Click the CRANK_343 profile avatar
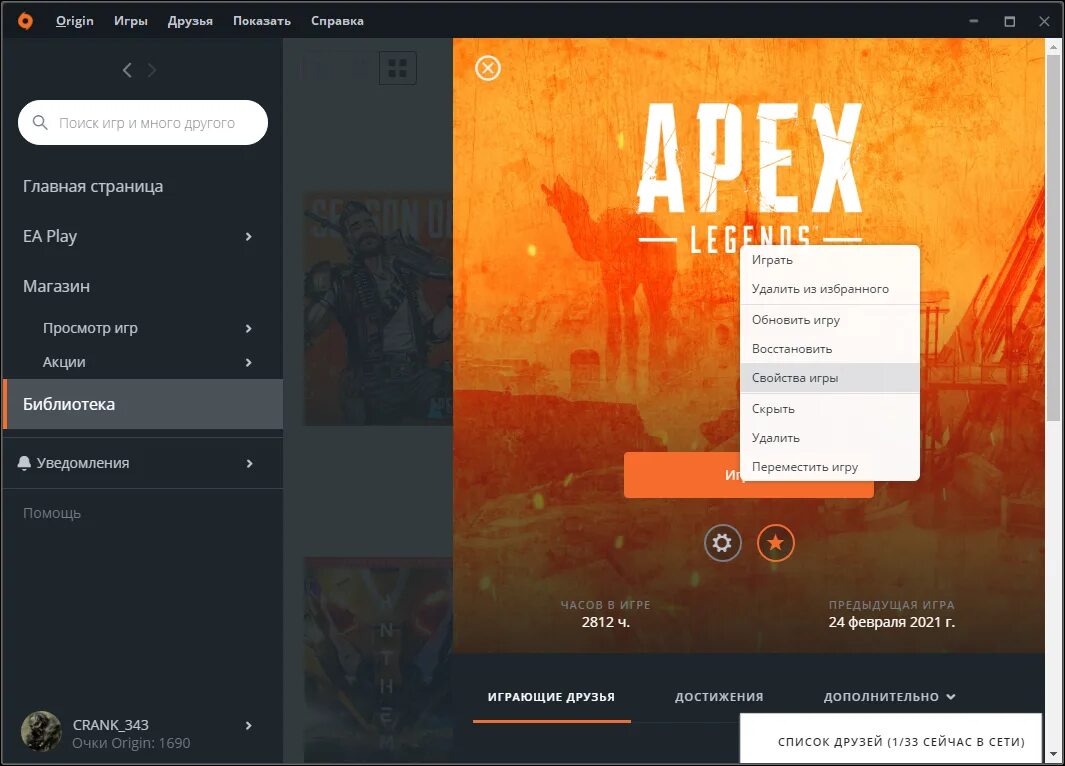The height and width of the screenshot is (766, 1065). click(x=41, y=731)
